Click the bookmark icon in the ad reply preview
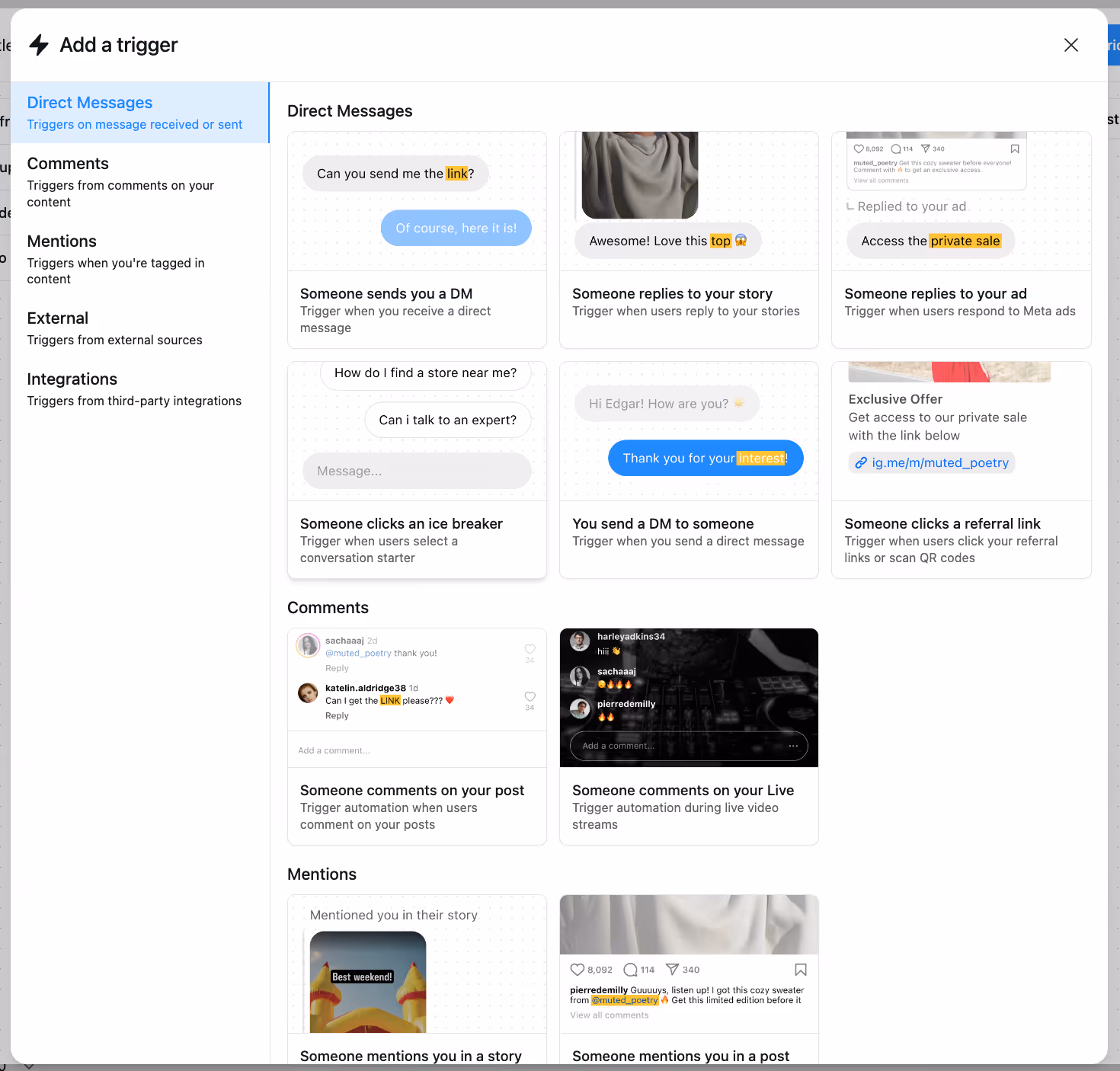 pyautogui.click(x=1014, y=149)
